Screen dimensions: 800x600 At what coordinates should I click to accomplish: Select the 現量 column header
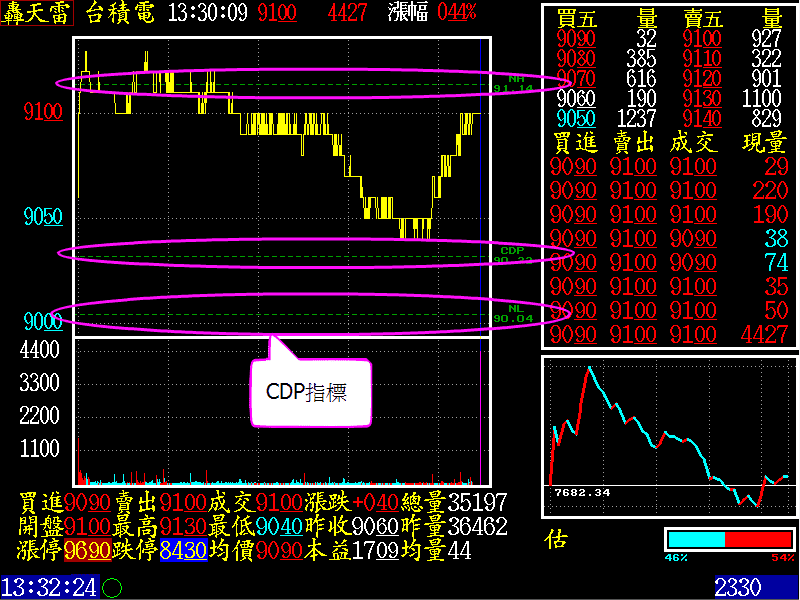pos(764,143)
